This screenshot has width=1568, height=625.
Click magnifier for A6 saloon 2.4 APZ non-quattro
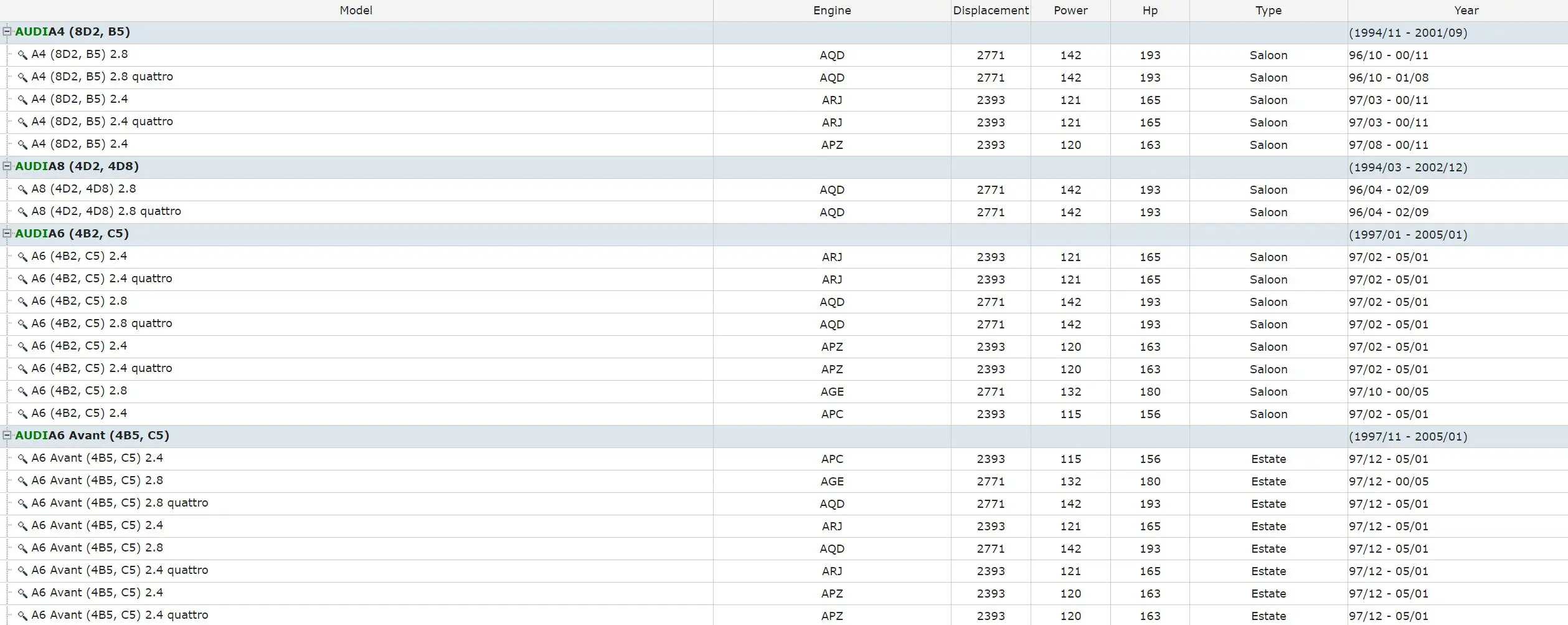(x=22, y=346)
